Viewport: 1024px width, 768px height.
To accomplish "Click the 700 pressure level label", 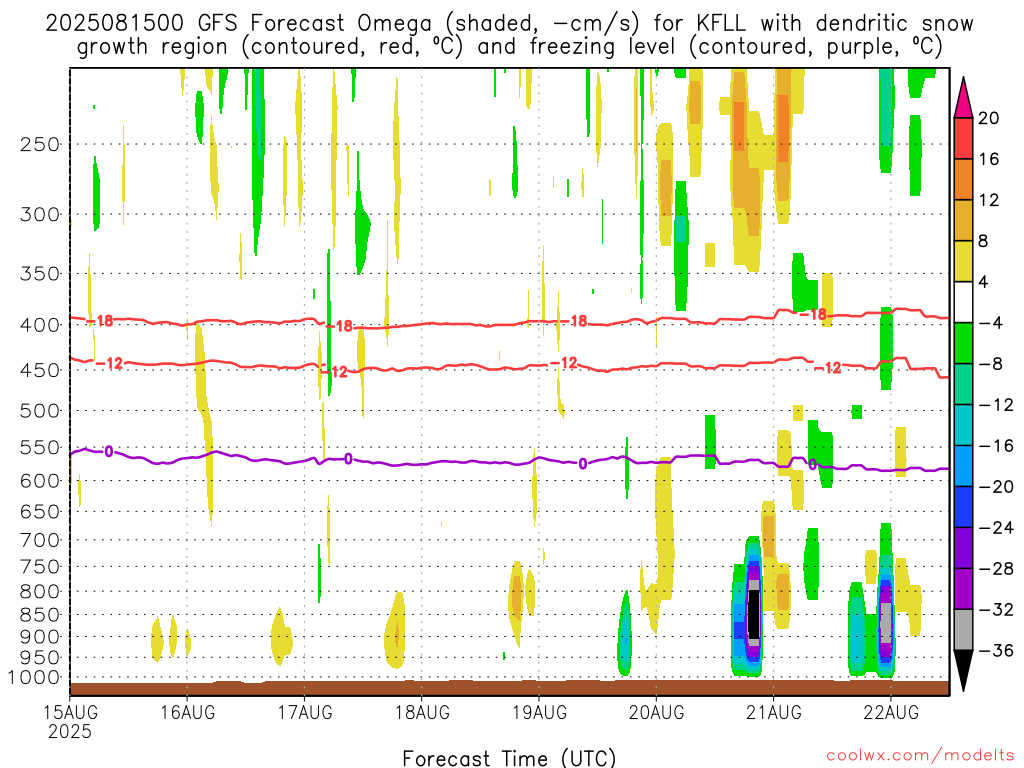I will [40, 540].
